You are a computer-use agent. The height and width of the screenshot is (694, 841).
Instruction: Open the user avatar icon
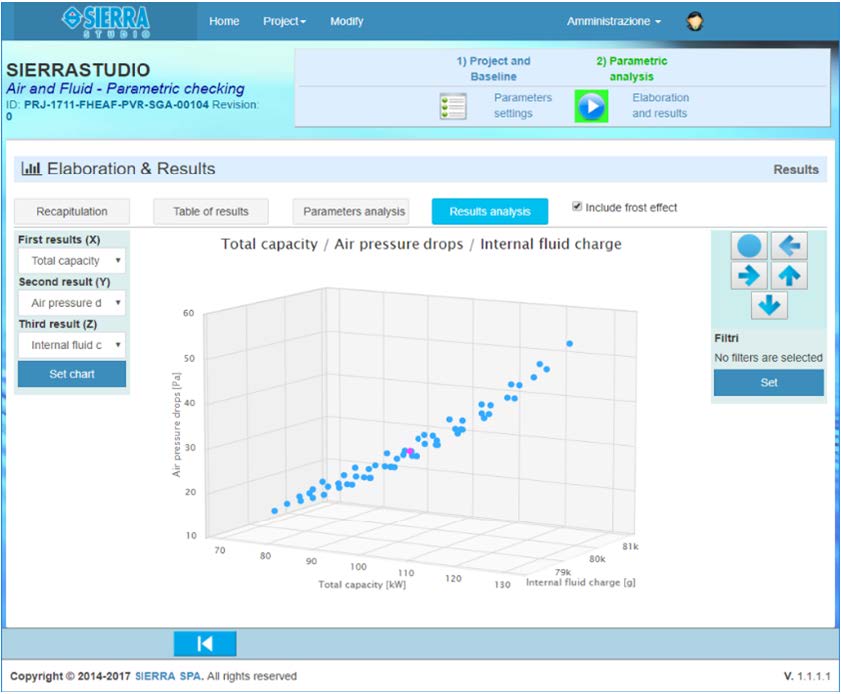click(x=695, y=21)
